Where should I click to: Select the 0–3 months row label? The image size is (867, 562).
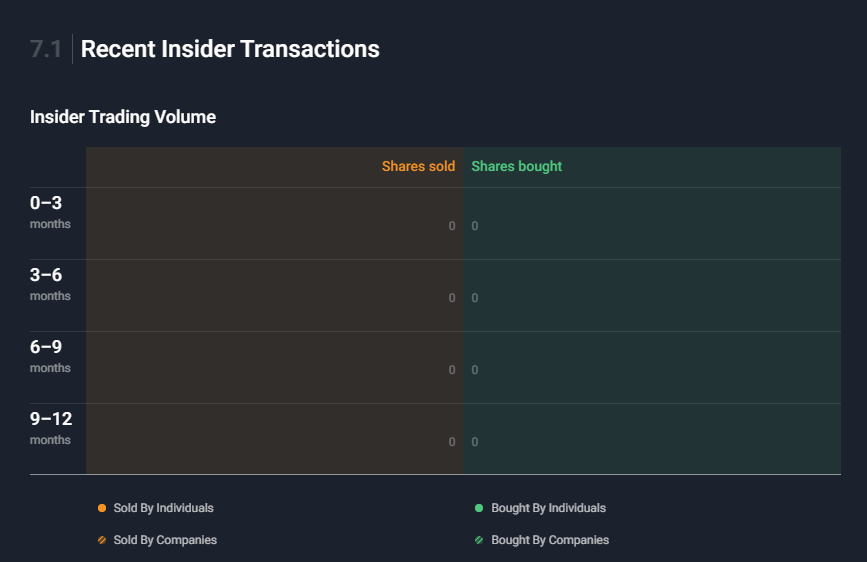pos(50,212)
